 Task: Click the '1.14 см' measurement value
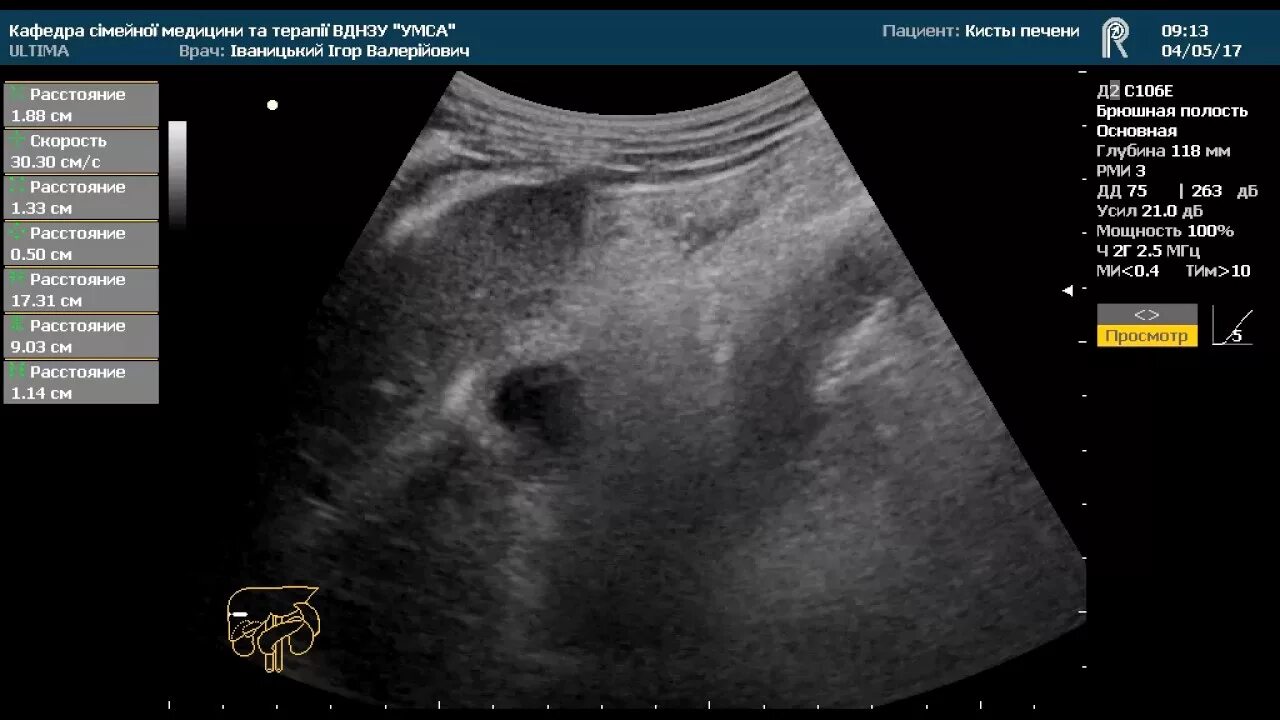41,393
